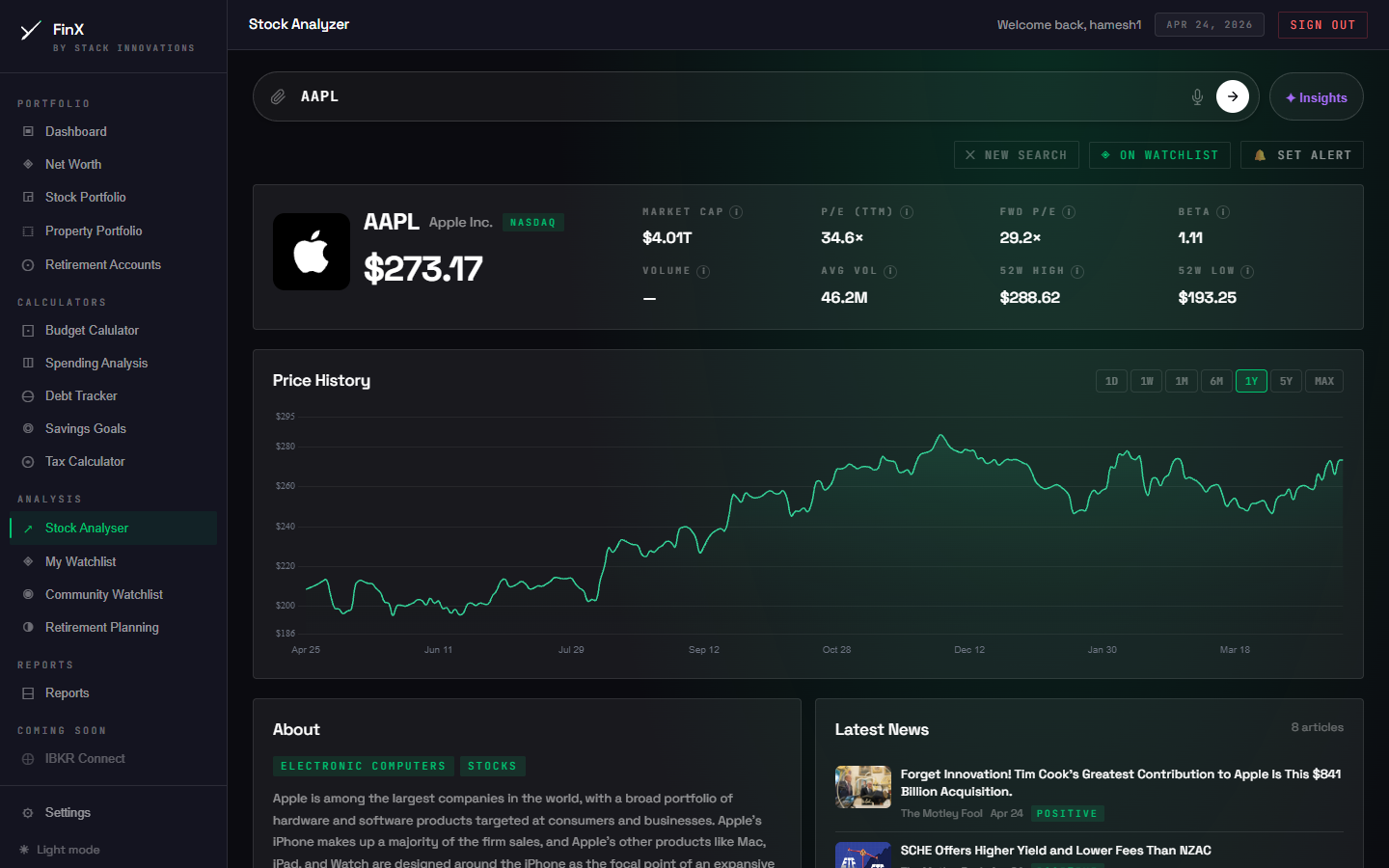Image resolution: width=1389 pixels, height=868 pixels.
Task: Click the Avg Vol info icon
Action: point(890,272)
